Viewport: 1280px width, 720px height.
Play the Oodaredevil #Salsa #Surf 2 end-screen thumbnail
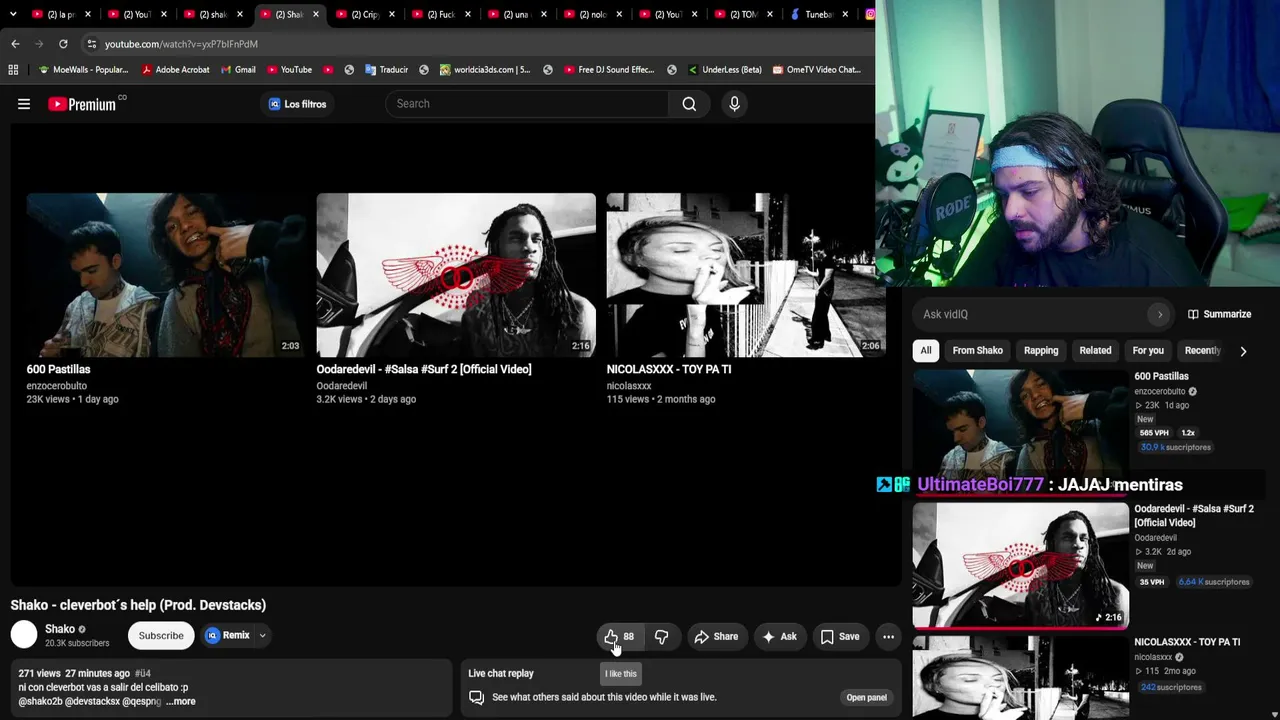point(456,275)
